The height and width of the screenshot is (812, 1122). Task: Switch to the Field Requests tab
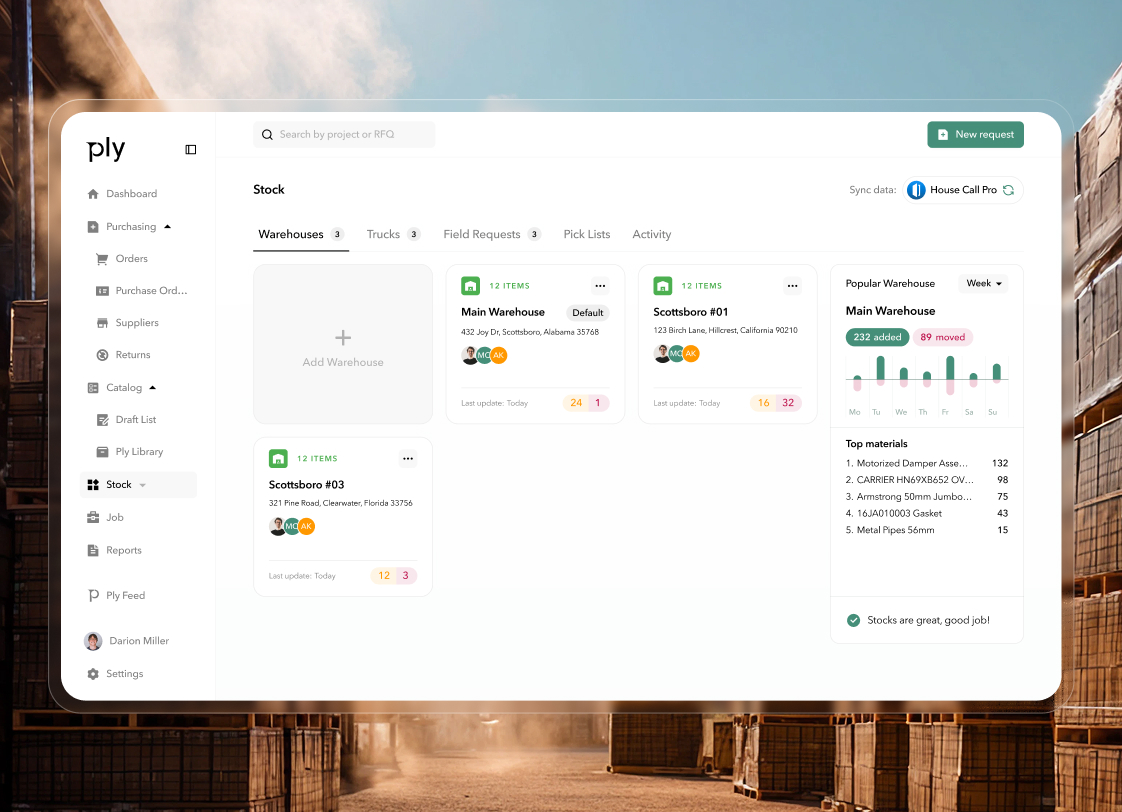[x=492, y=235]
